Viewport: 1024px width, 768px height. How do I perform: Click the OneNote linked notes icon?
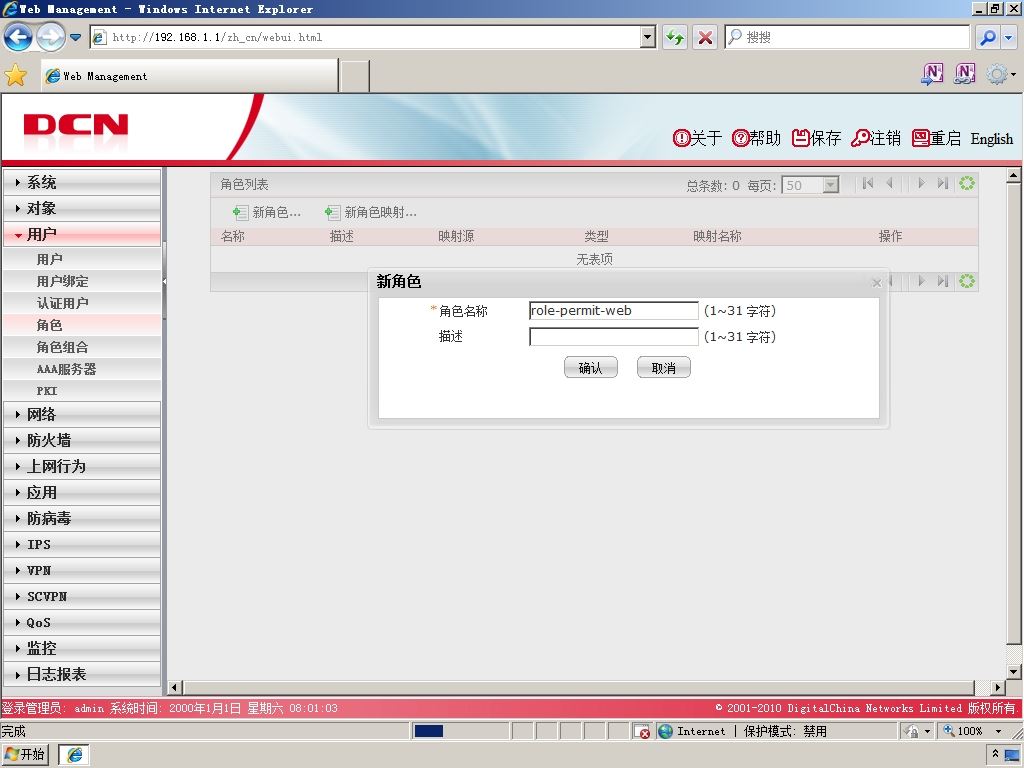[965, 74]
